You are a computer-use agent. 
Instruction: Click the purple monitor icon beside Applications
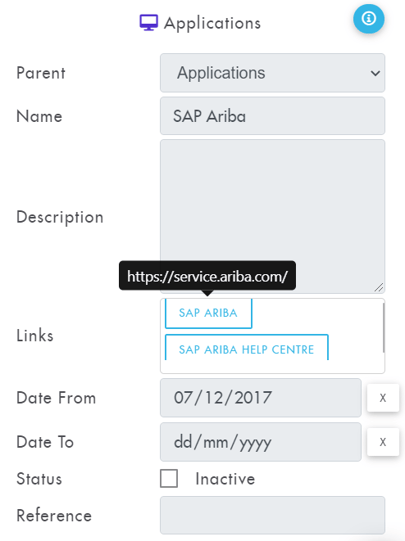pyautogui.click(x=149, y=23)
